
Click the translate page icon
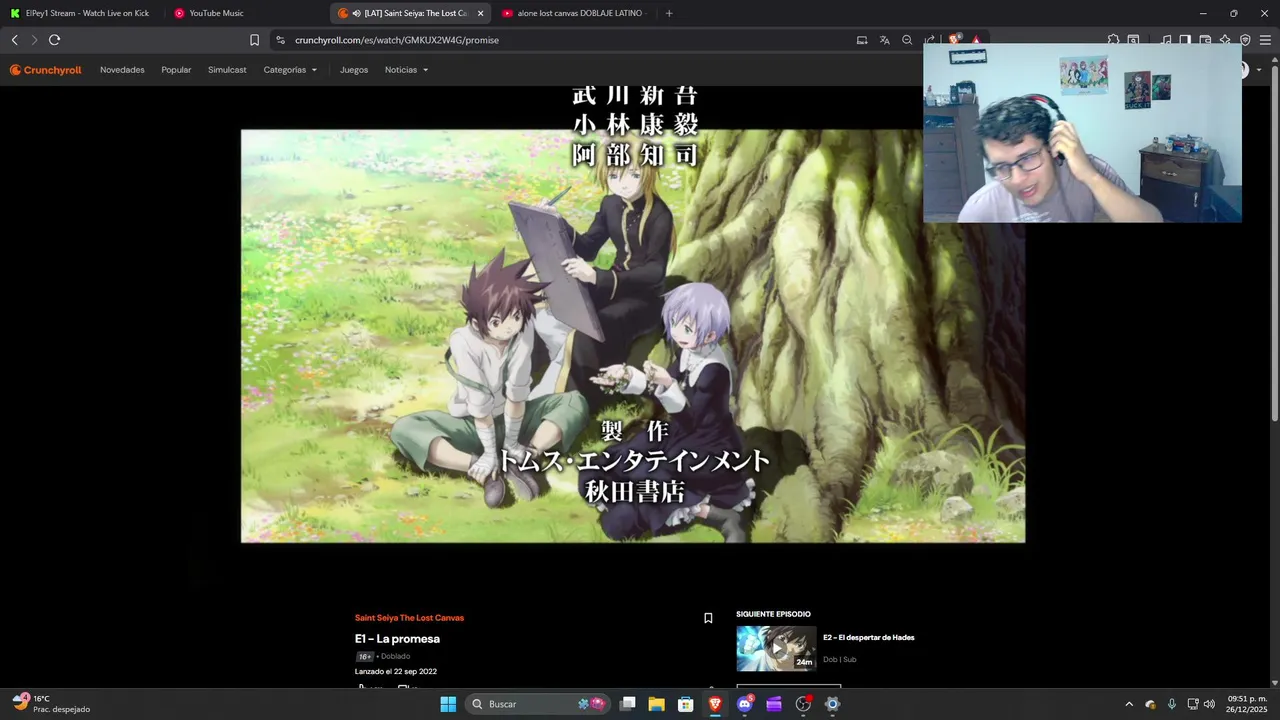885,40
